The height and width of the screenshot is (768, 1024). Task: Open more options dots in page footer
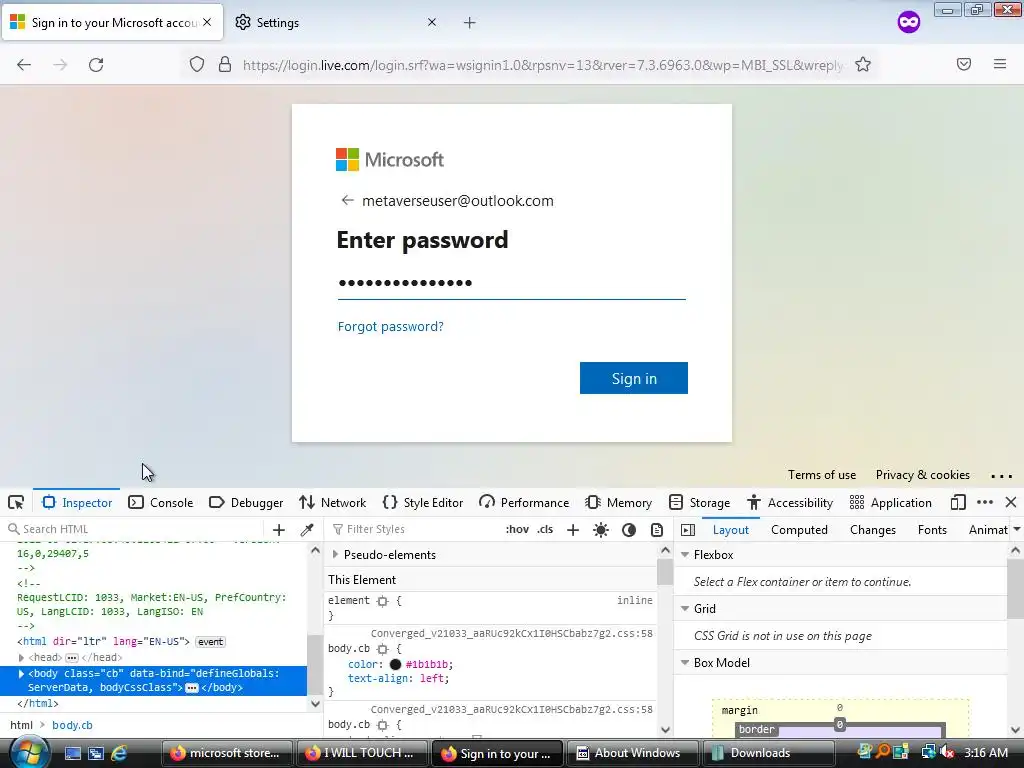(x=1001, y=476)
